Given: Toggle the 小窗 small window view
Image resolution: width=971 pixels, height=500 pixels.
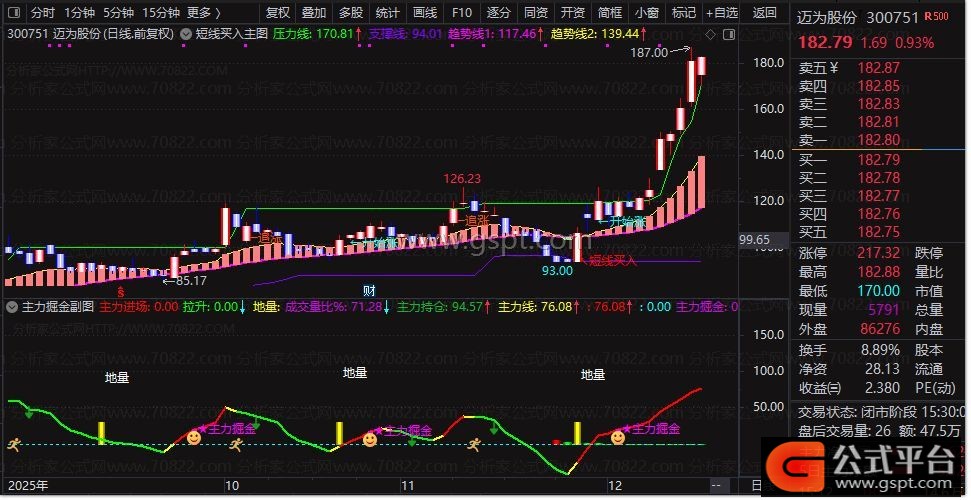Looking at the screenshot, I should (x=646, y=13).
